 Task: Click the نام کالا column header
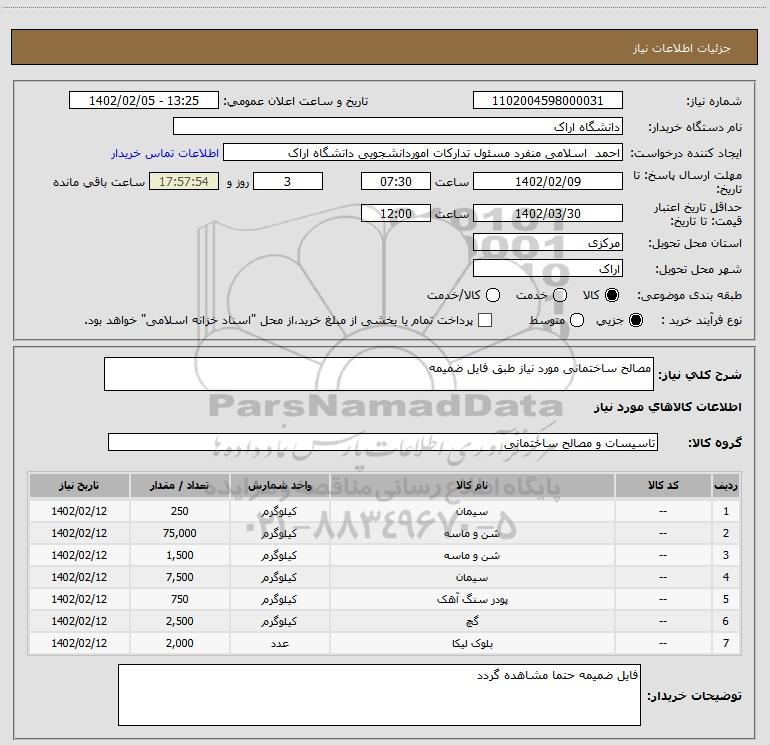472,486
